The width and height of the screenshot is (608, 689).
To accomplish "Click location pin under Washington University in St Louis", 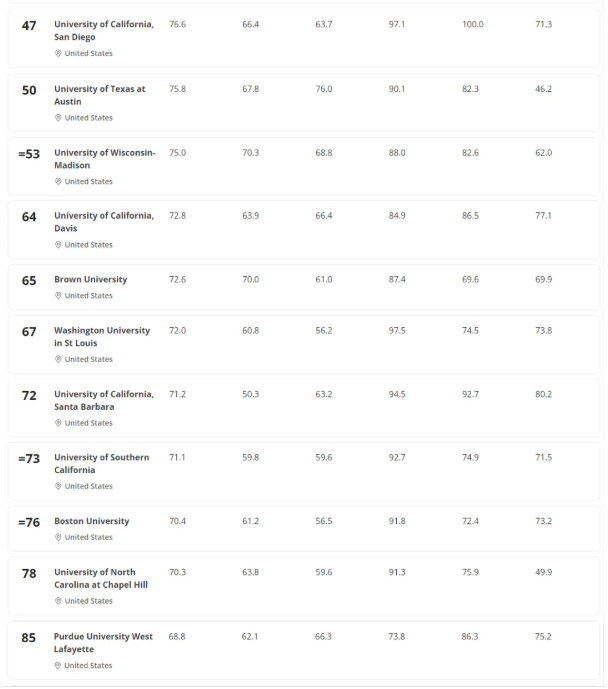I will [x=58, y=359].
